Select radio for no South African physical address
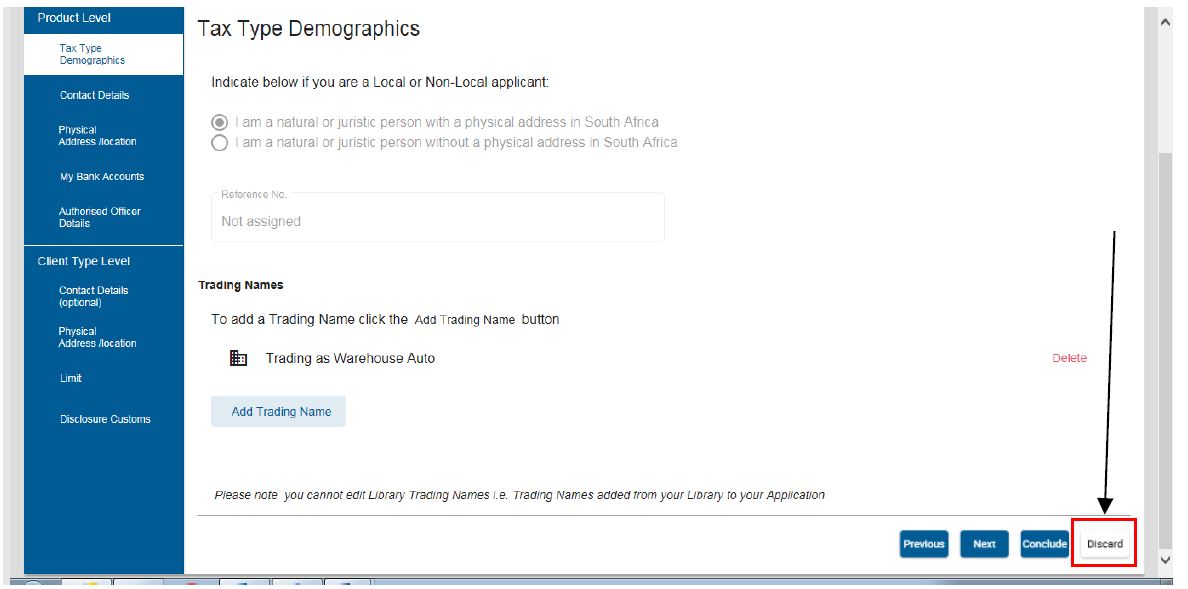Viewport: 1188px width, 589px height. tap(220, 143)
